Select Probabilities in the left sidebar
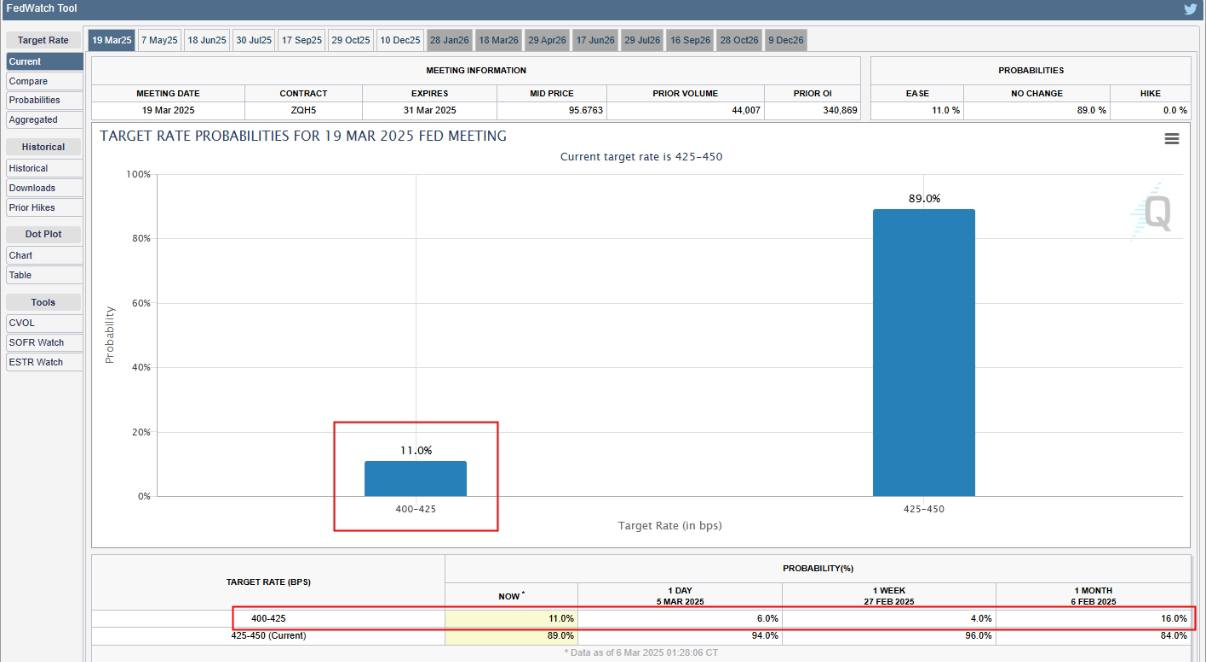The width and height of the screenshot is (1206, 662). pos(34,100)
